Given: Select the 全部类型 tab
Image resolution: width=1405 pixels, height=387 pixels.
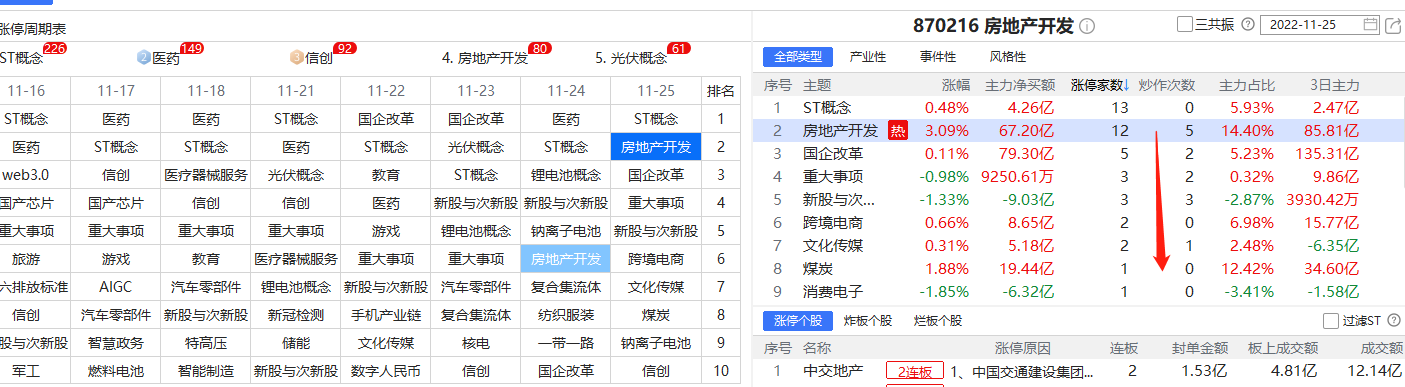Looking at the screenshot, I should pyautogui.click(x=798, y=57).
